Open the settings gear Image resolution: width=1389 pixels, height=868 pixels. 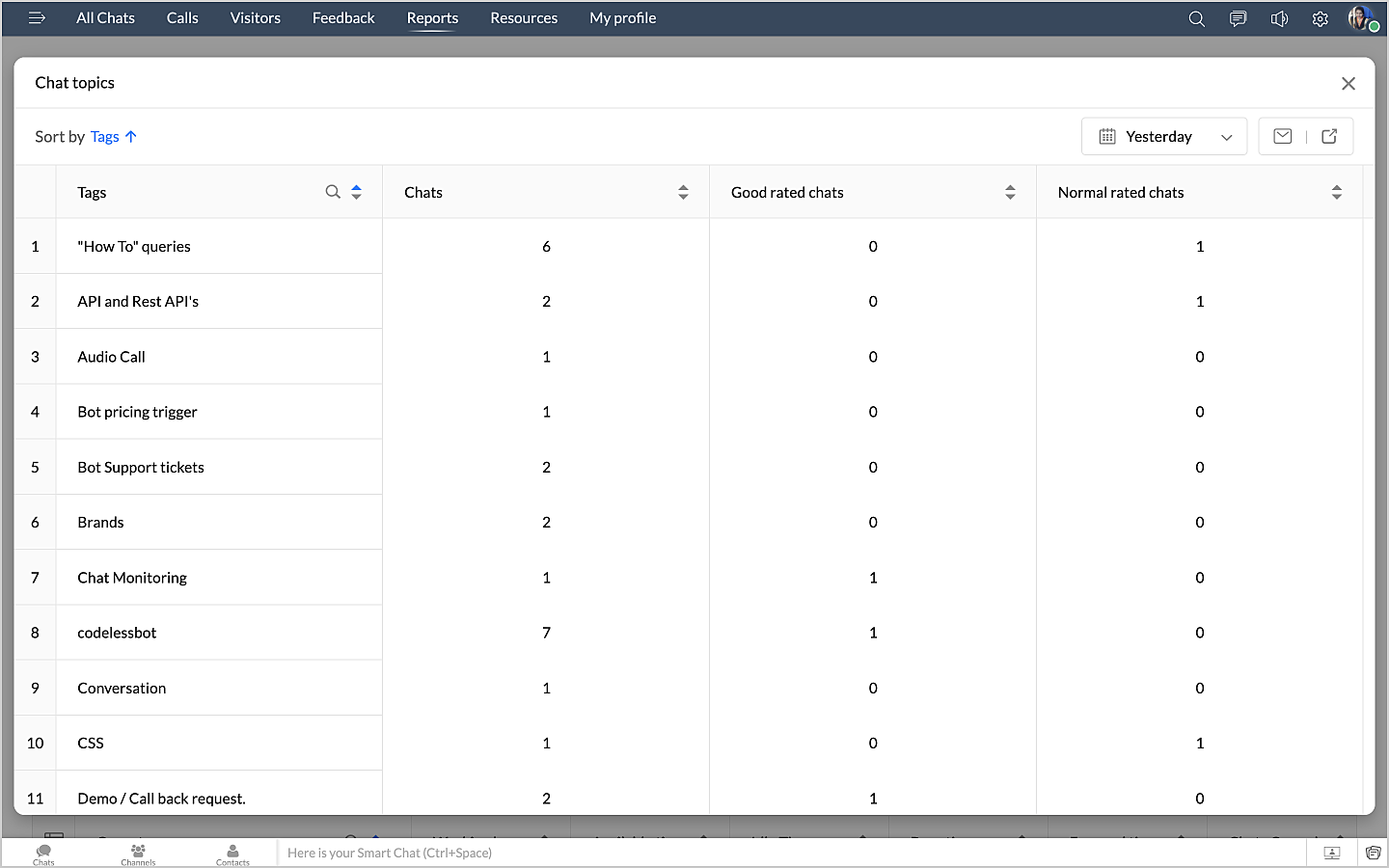point(1321,18)
